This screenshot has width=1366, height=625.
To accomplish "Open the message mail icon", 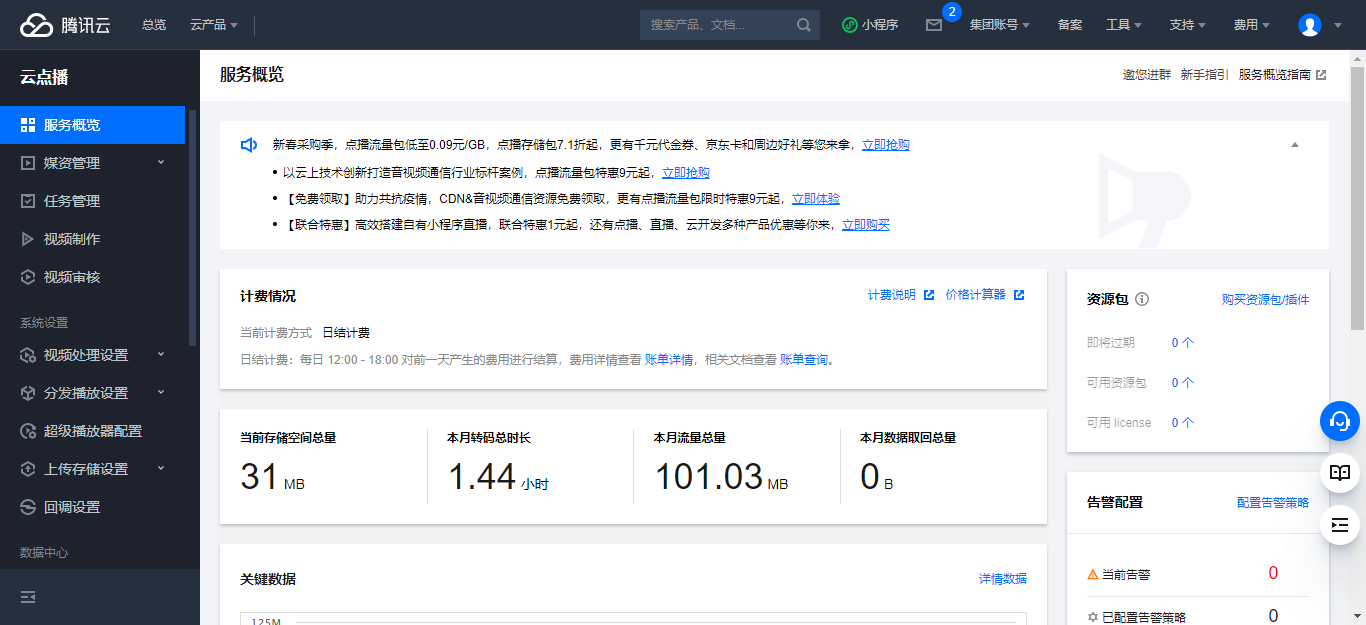I will pyautogui.click(x=934, y=25).
